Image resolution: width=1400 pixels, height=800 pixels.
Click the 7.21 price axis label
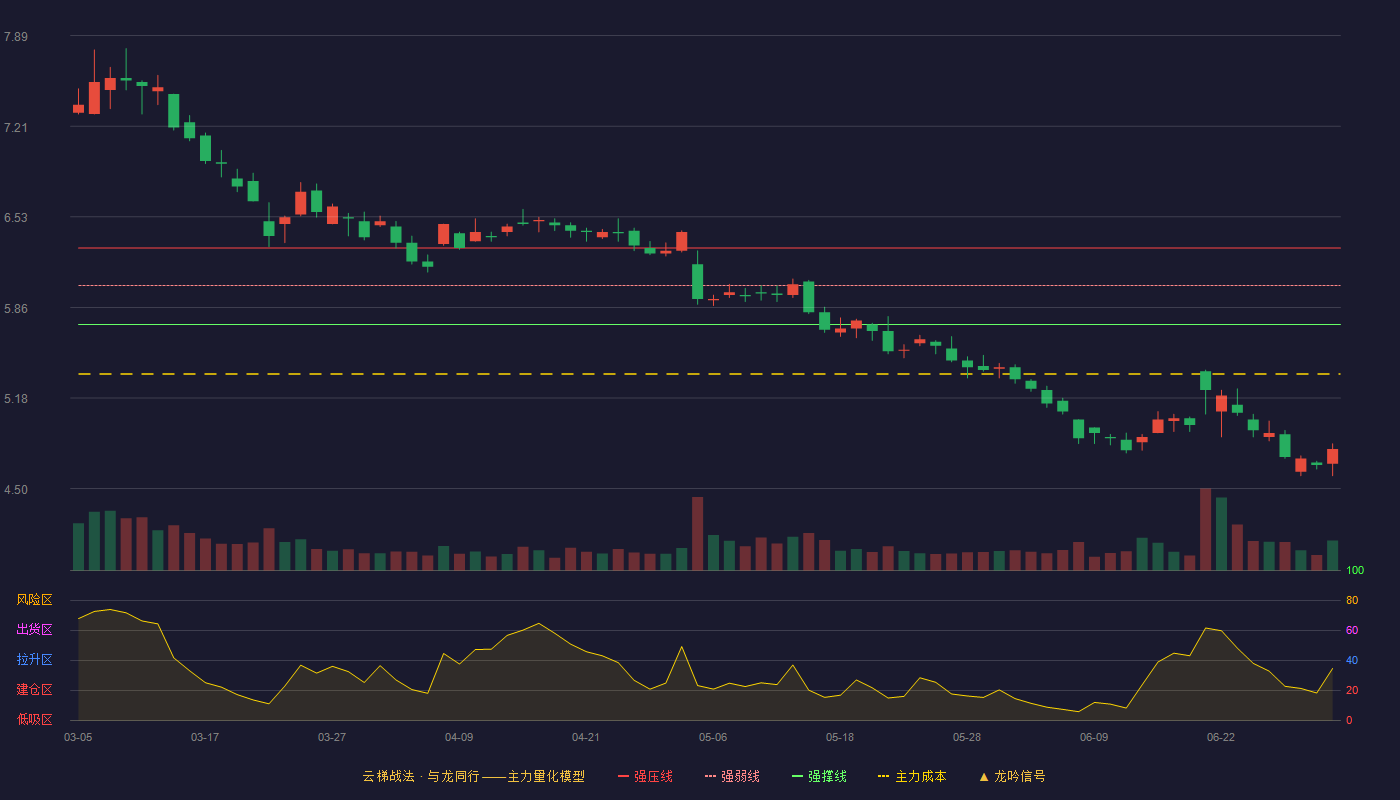coord(16,128)
